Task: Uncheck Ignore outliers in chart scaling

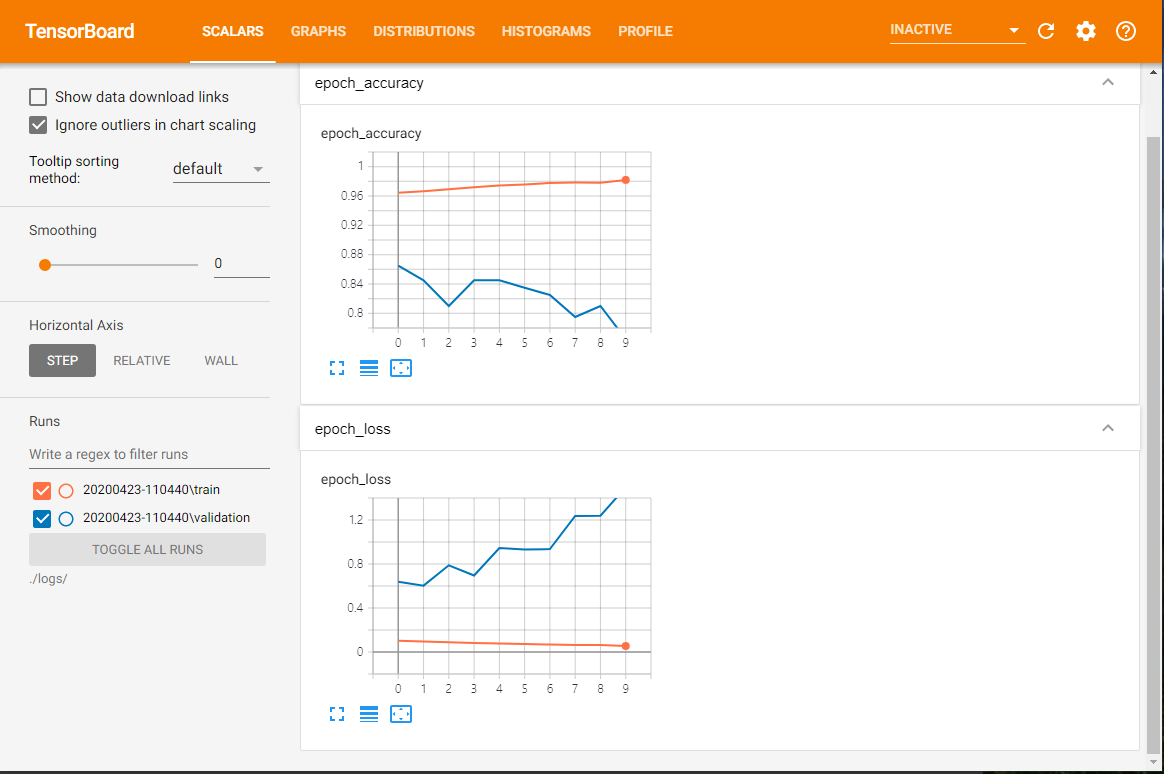Action: (38, 125)
